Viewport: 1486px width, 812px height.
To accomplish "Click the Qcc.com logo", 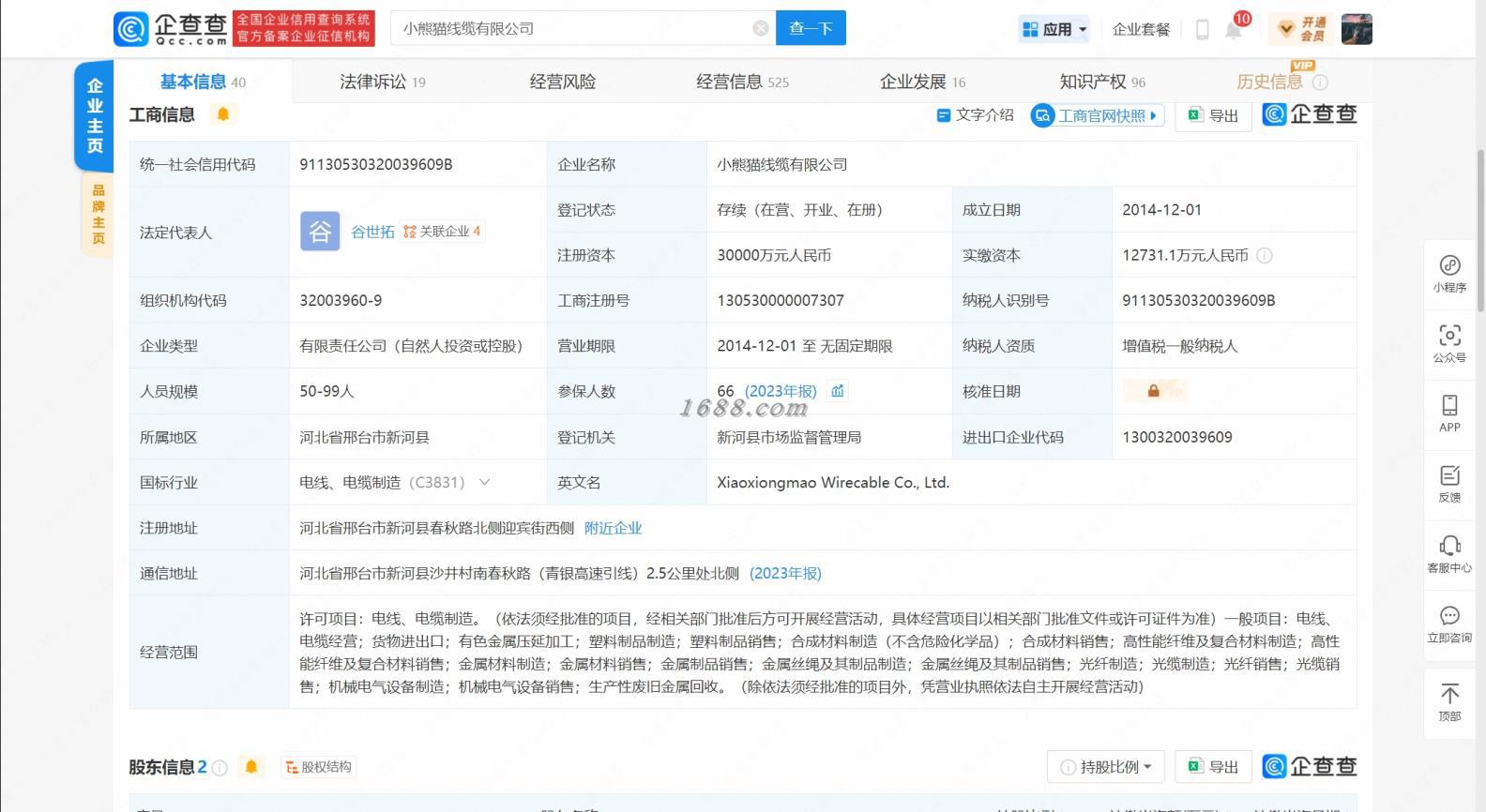I will click(x=170, y=28).
